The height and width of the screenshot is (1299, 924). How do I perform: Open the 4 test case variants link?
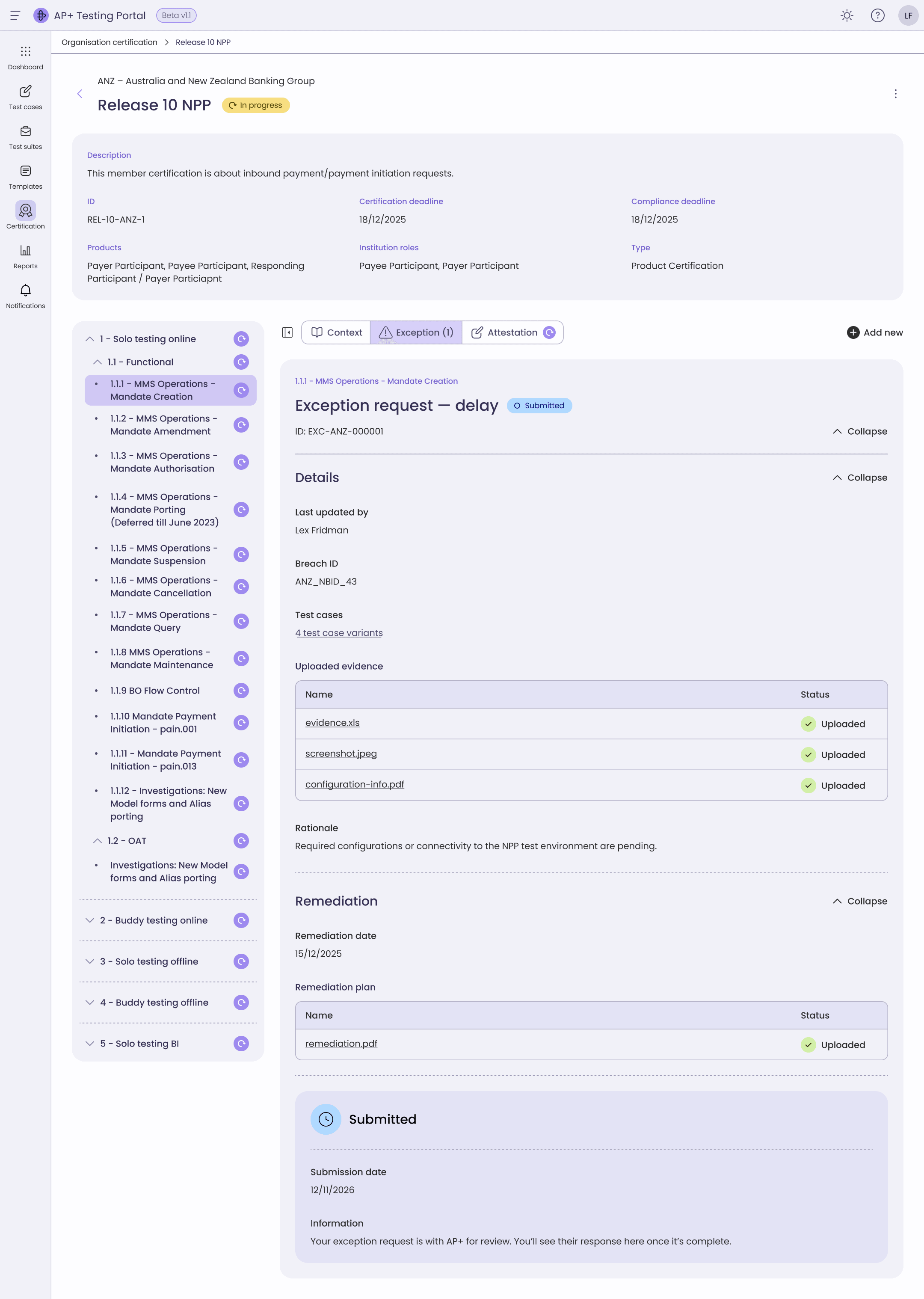(x=338, y=633)
